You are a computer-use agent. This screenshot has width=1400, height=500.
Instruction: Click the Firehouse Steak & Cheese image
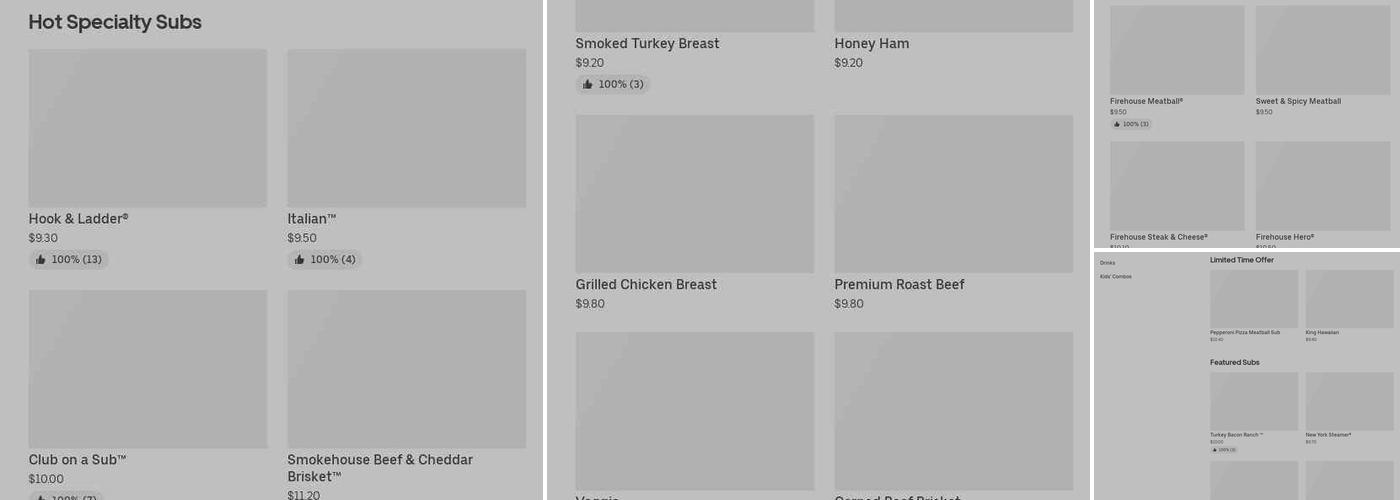click(1177, 186)
